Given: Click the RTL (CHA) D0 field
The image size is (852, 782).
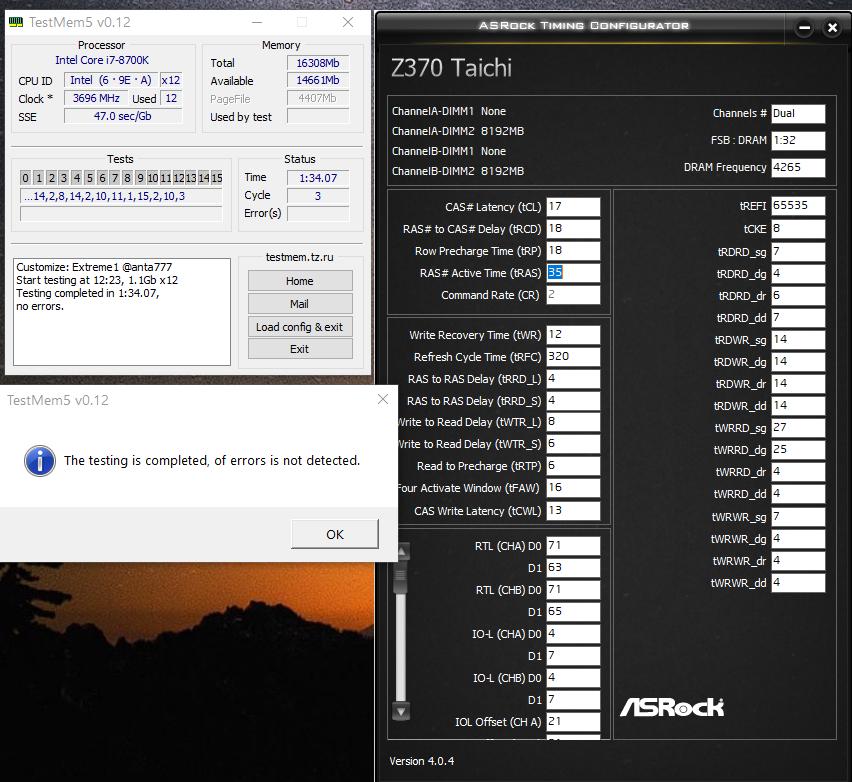Looking at the screenshot, I should pyautogui.click(x=573, y=546).
